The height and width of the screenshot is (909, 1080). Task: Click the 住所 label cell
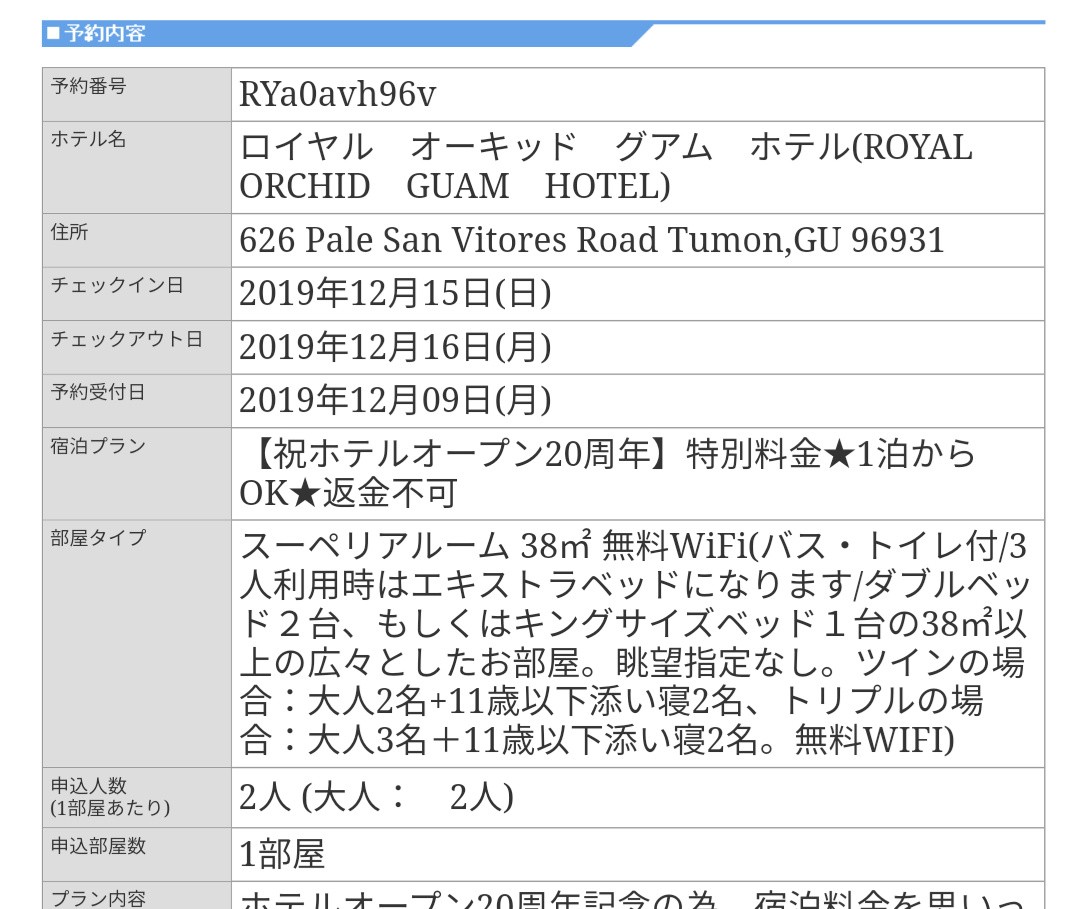click(x=137, y=240)
